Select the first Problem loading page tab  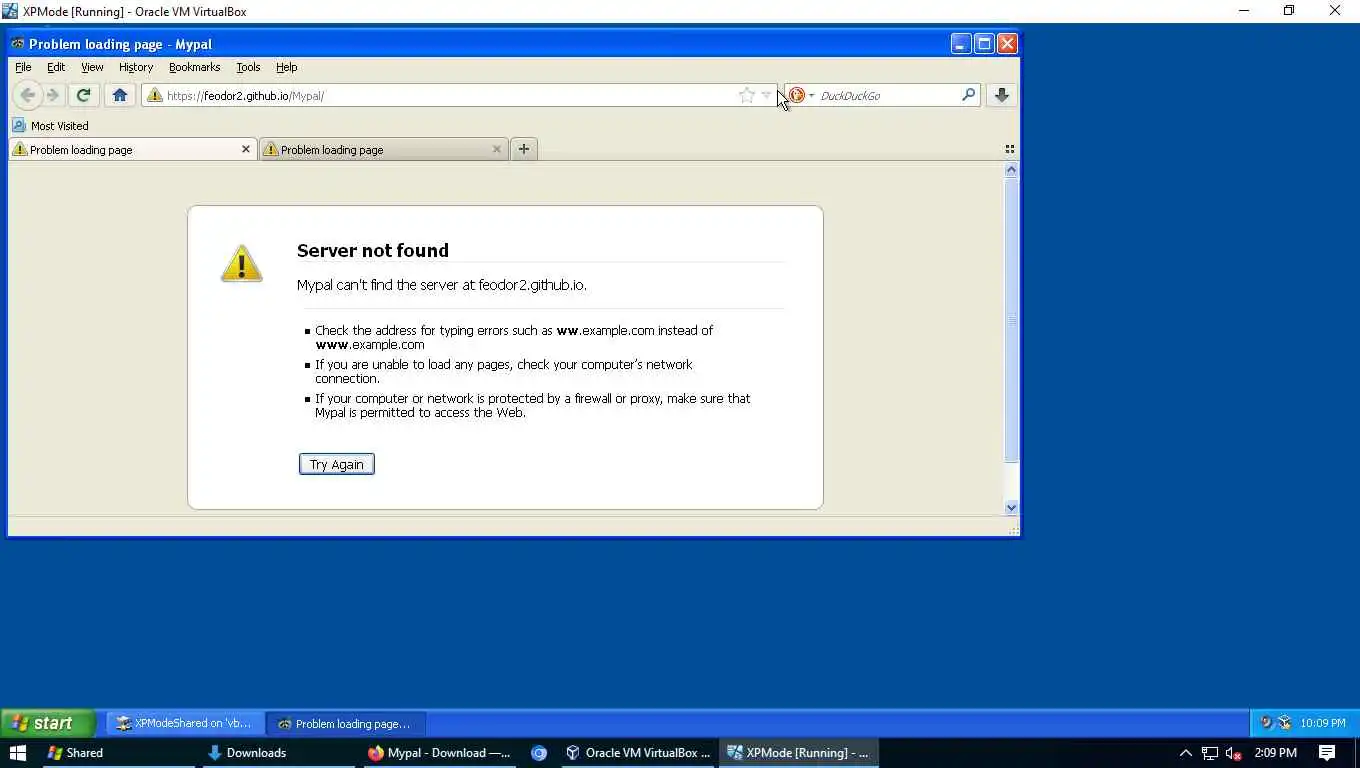[132, 149]
